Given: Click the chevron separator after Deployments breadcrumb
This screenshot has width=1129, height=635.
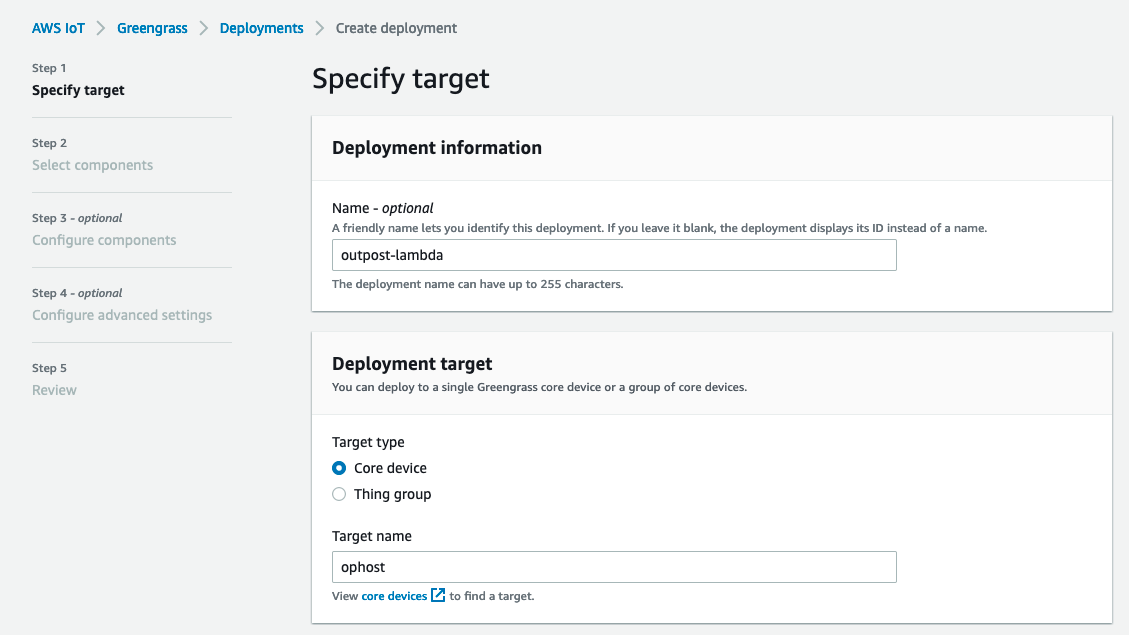Looking at the screenshot, I should pos(320,28).
